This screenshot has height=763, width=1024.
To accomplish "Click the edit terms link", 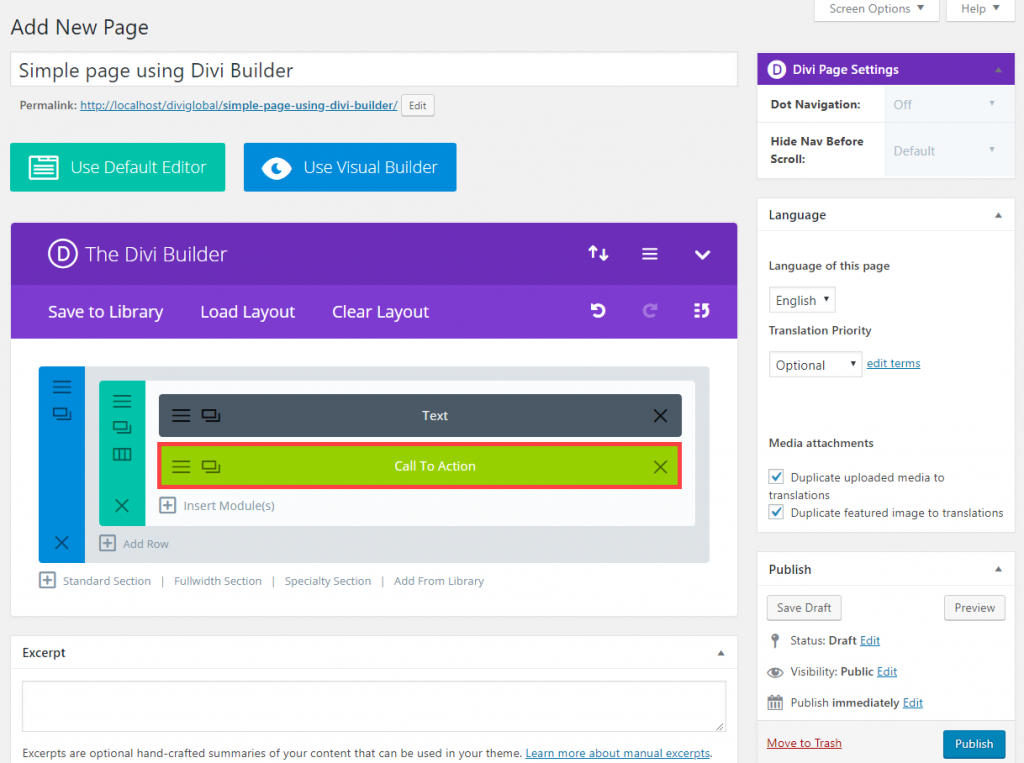I will [893, 363].
